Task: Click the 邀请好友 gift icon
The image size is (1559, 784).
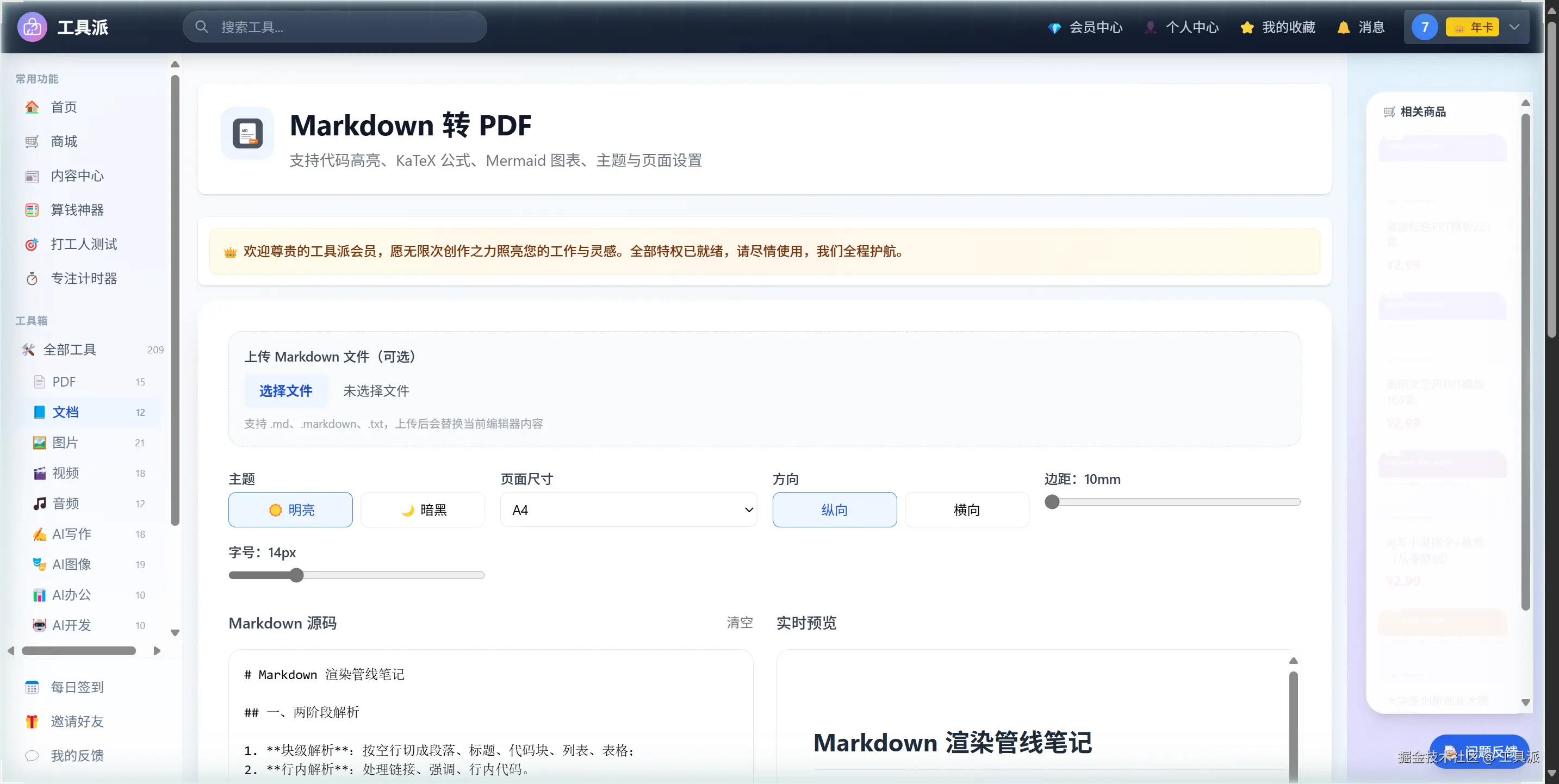Action: click(x=32, y=721)
